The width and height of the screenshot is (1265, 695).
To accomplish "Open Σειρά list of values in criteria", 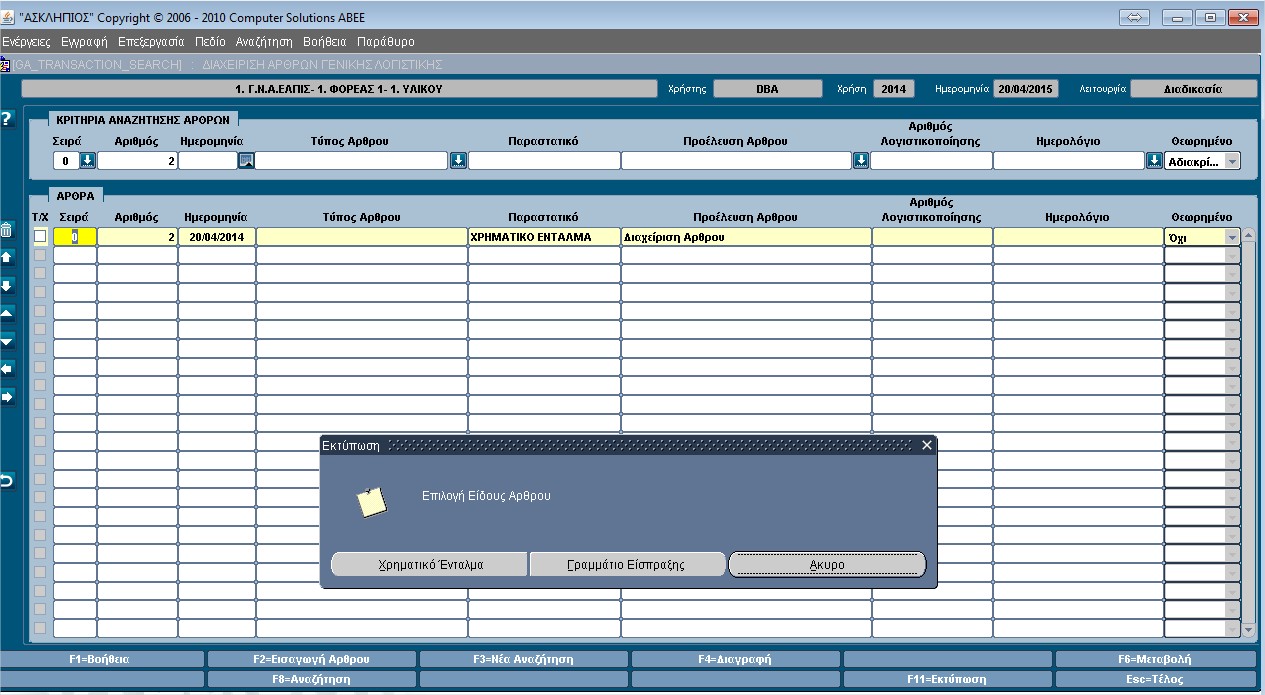I will [87, 160].
